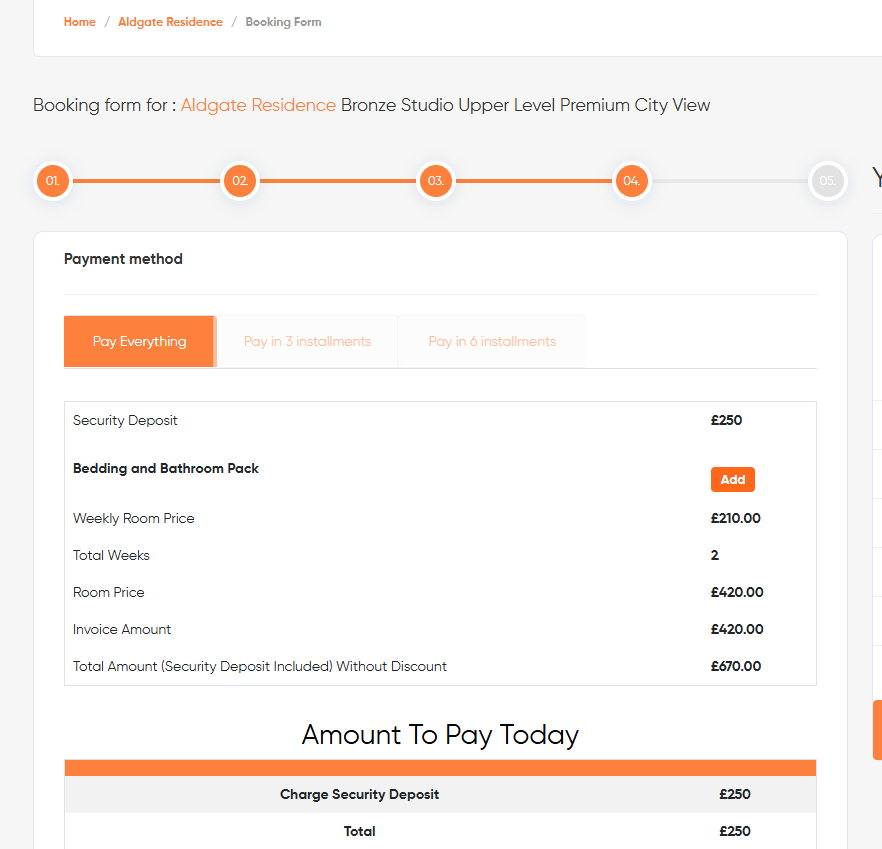Click the Booking Form breadcrumb text
This screenshot has width=882, height=849.
coord(284,22)
